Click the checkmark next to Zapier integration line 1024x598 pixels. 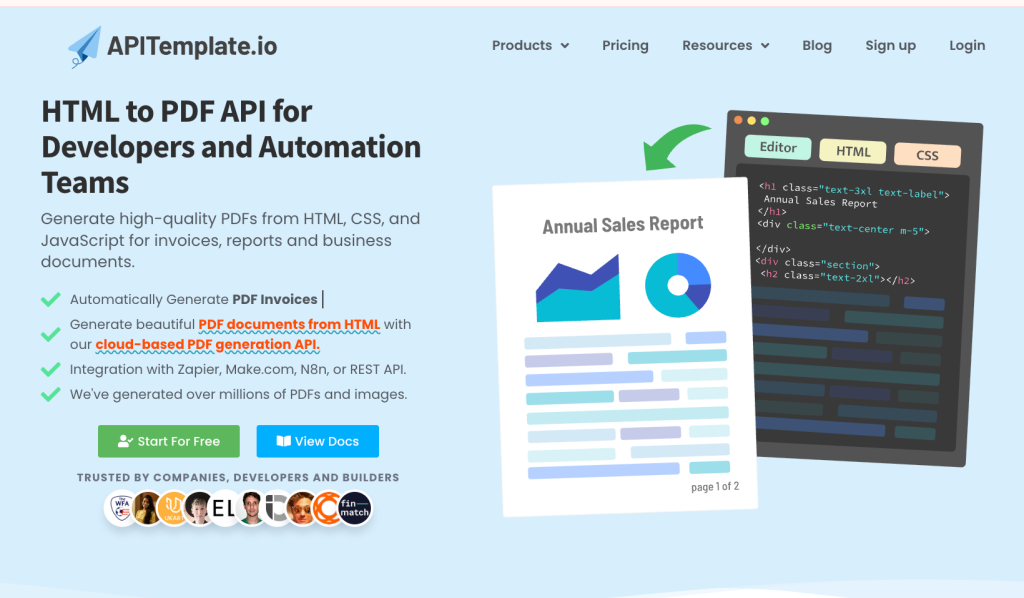[x=50, y=369]
